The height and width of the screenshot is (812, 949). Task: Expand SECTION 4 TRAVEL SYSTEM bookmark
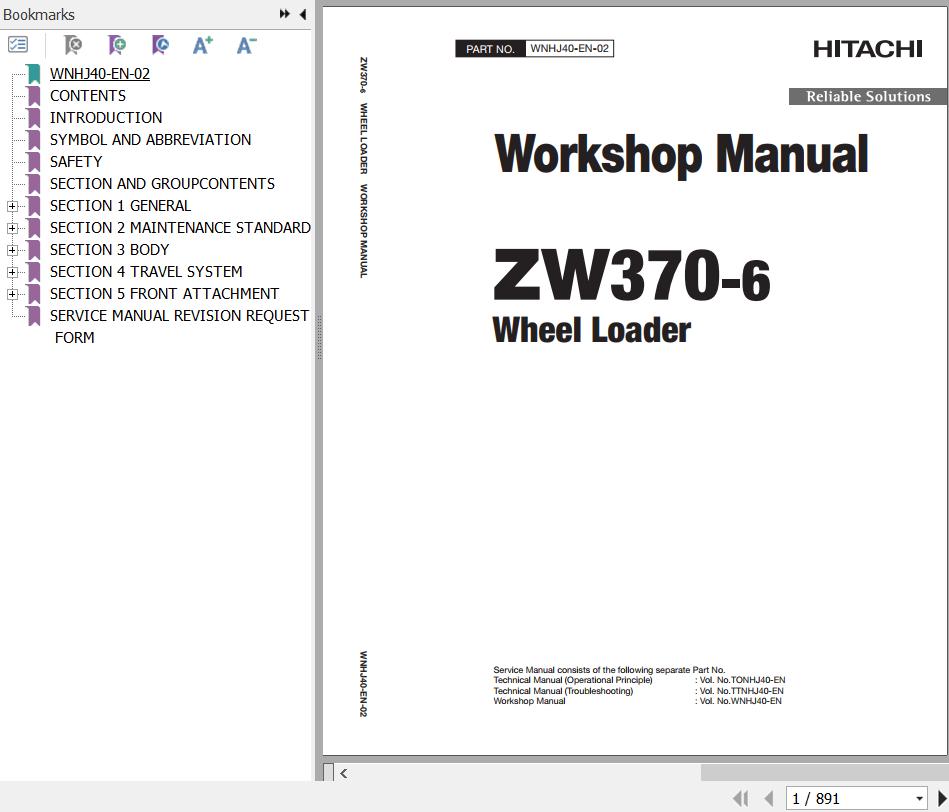click(12, 272)
